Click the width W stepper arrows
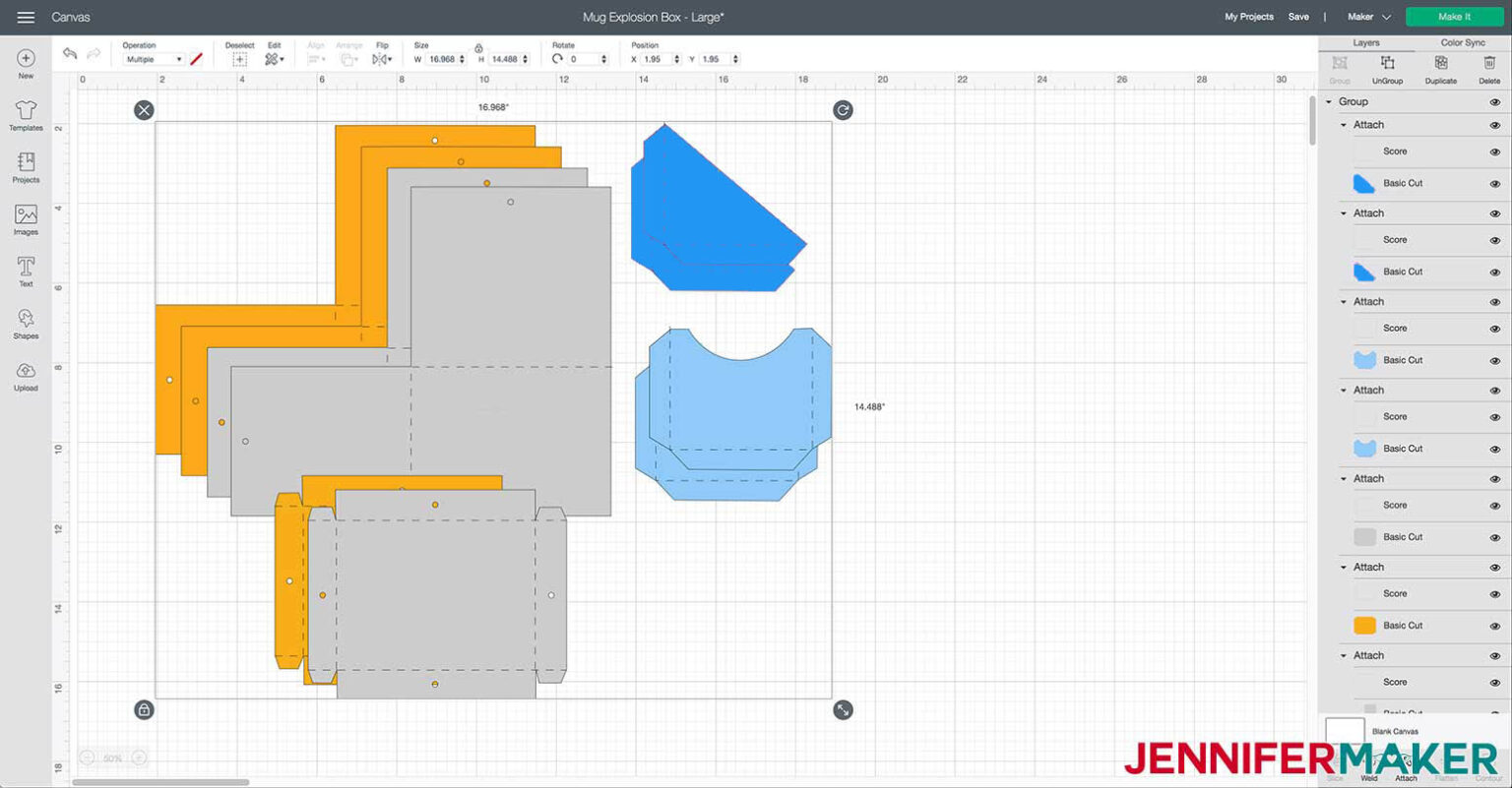This screenshot has width=1512, height=788. tap(462, 59)
